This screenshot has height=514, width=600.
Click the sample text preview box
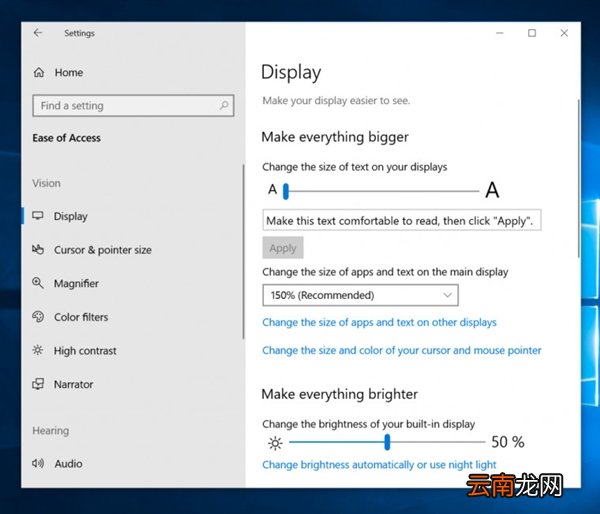402,220
